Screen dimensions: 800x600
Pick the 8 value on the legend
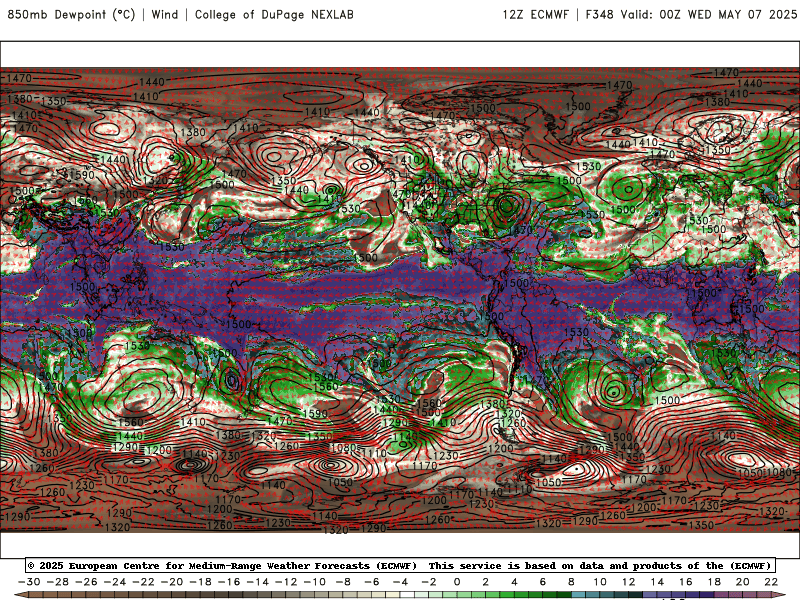571,582
